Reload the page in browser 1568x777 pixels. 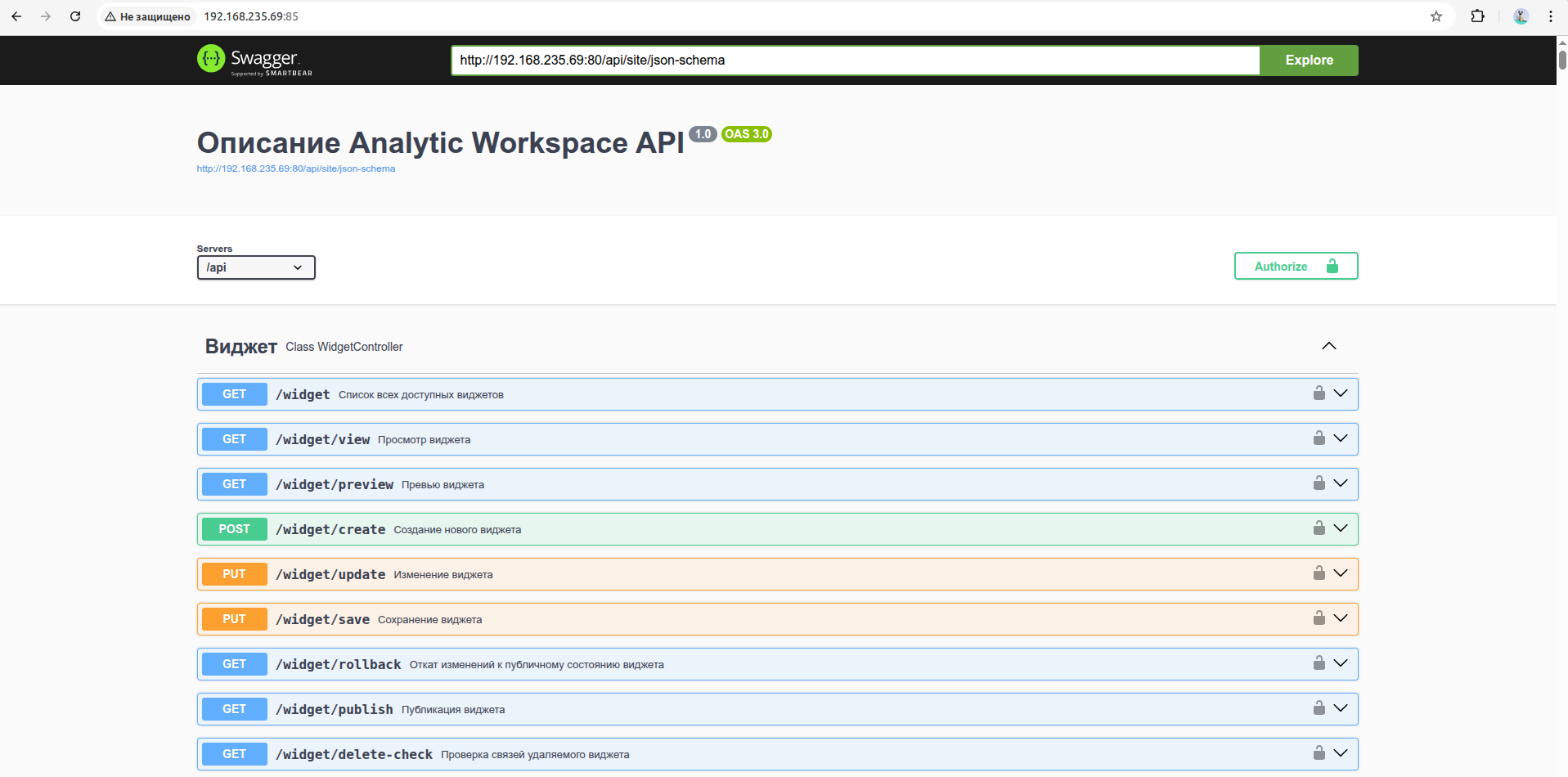coord(75,16)
